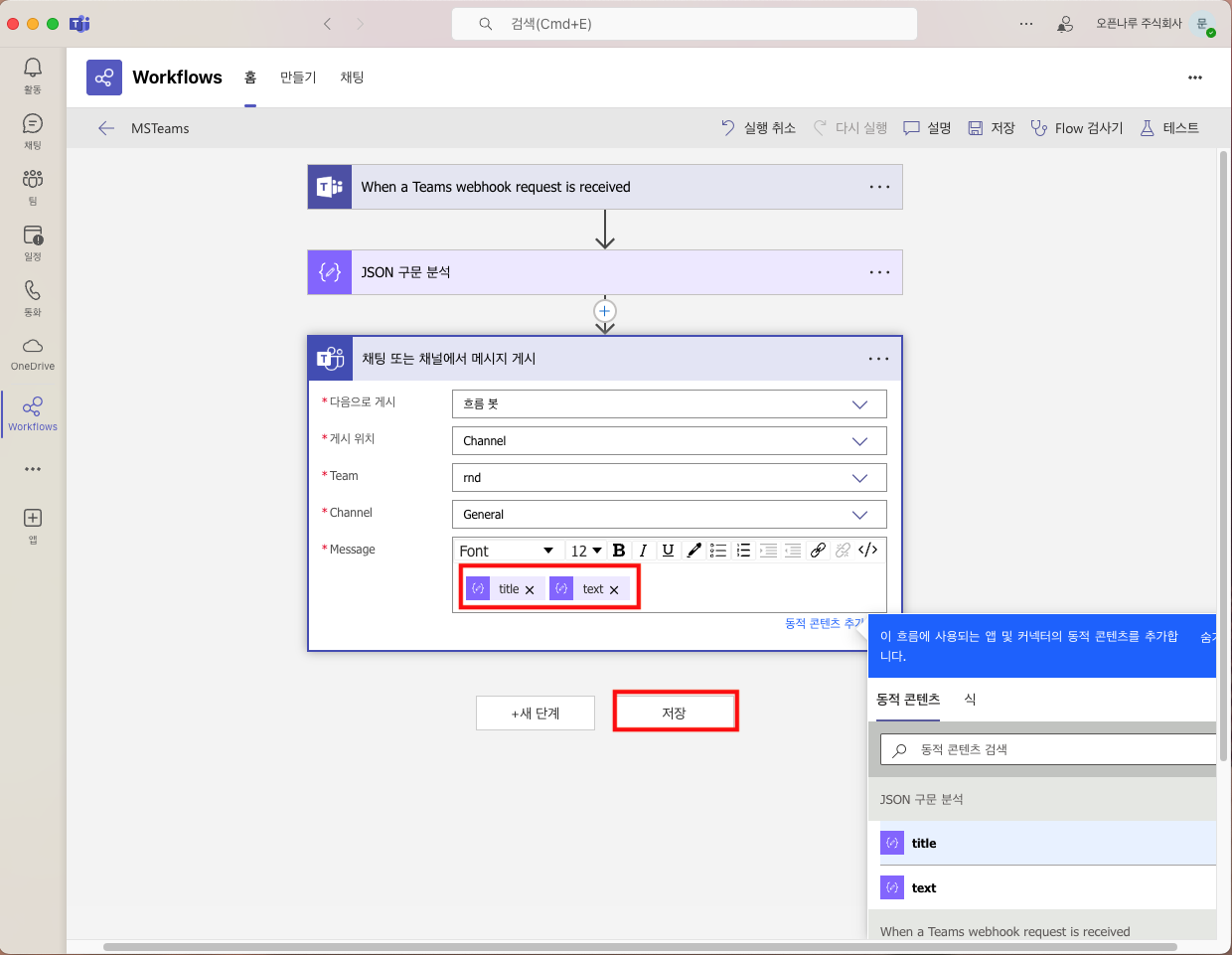Toggle bold formatting in Message editor
This screenshot has height=955, width=1232.
(x=619, y=551)
